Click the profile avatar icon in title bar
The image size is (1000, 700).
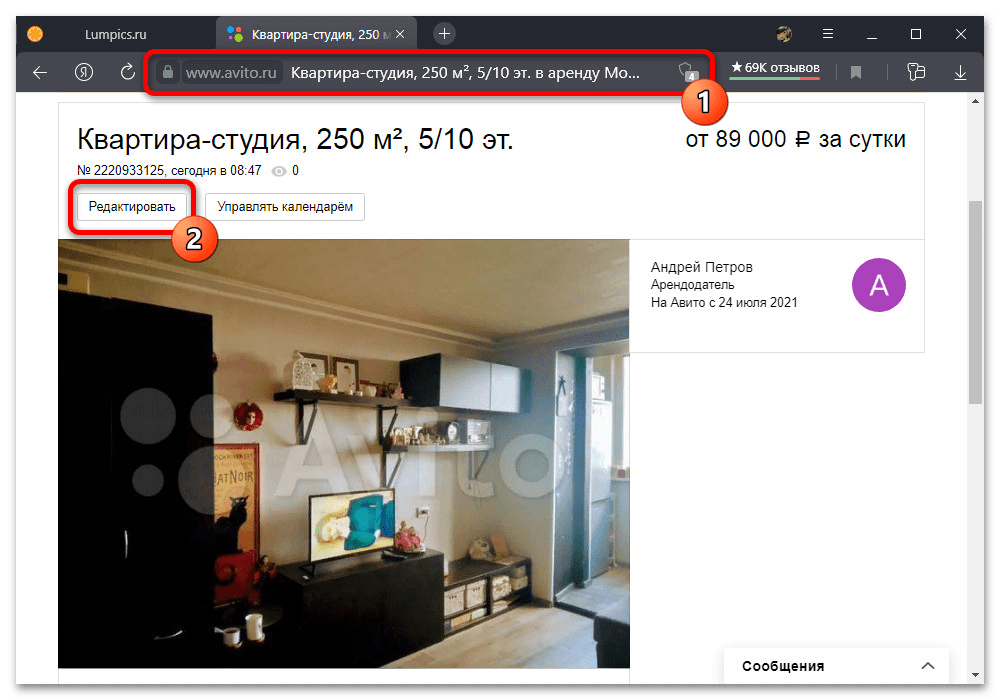point(784,34)
